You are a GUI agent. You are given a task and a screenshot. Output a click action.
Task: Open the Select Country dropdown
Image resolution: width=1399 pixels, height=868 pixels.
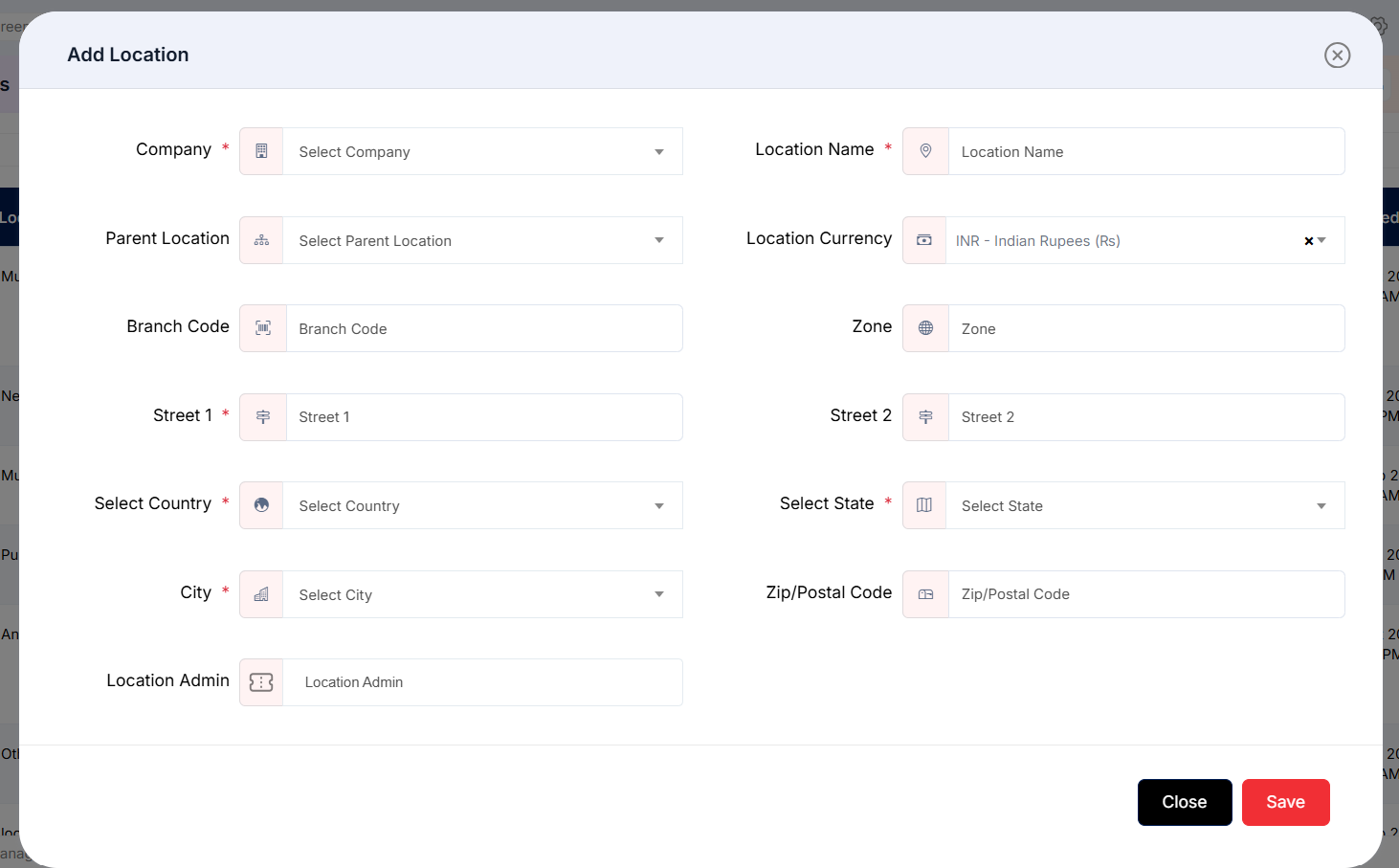tap(483, 505)
